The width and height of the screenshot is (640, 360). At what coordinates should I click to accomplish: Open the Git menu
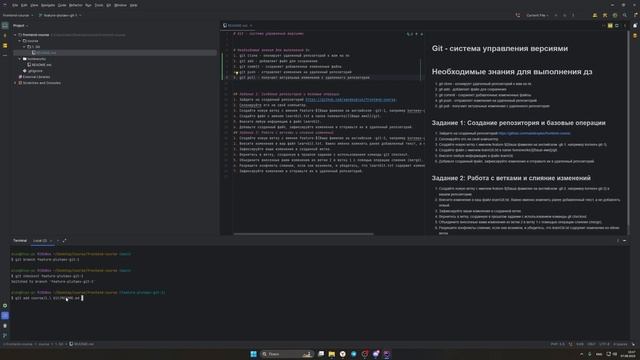[x=109, y=5]
